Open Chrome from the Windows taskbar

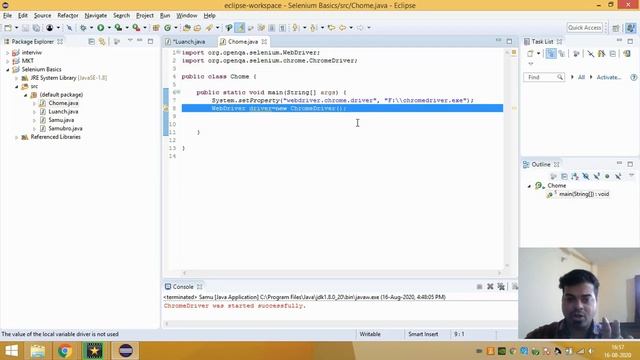tap(64, 351)
